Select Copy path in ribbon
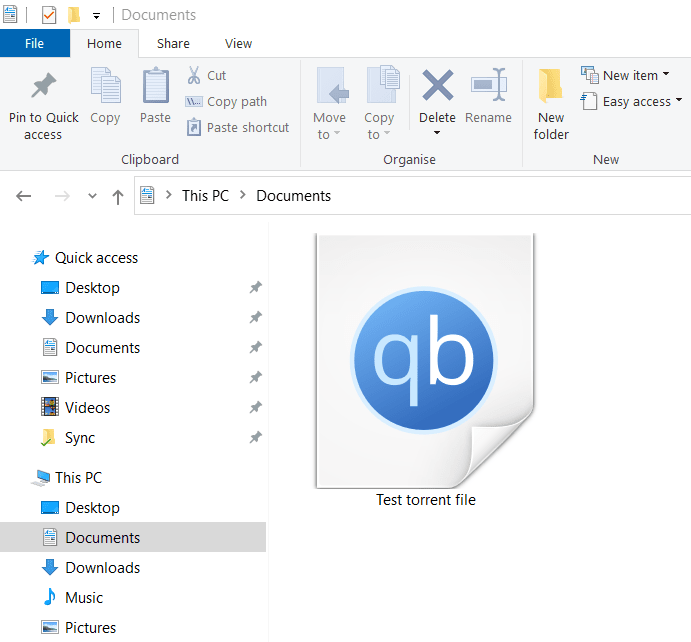The height and width of the screenshot is (642, 691). [x=226, y=101]
